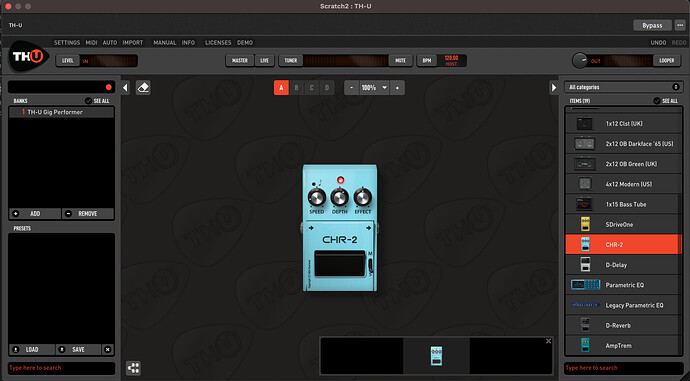690x381 pixels.
Task: Click the MUTE button
Action: click(x=400, y=60)
